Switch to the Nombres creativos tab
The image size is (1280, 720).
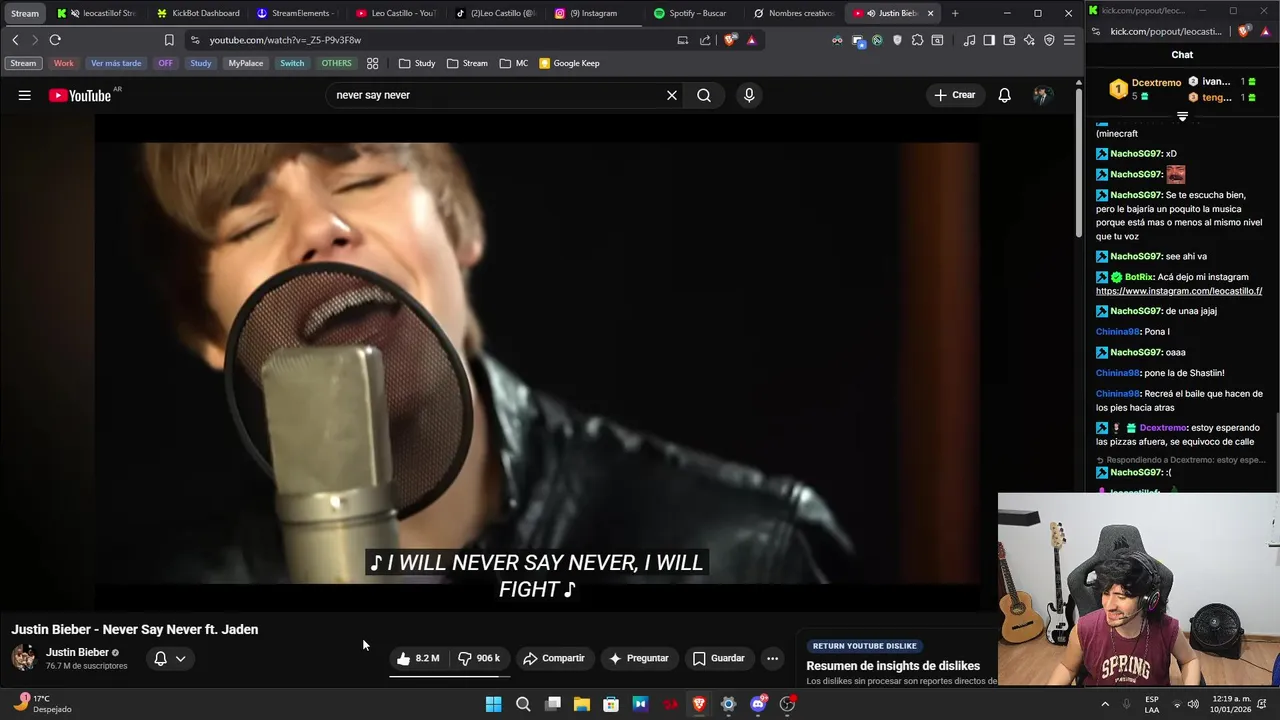point(794,13)
